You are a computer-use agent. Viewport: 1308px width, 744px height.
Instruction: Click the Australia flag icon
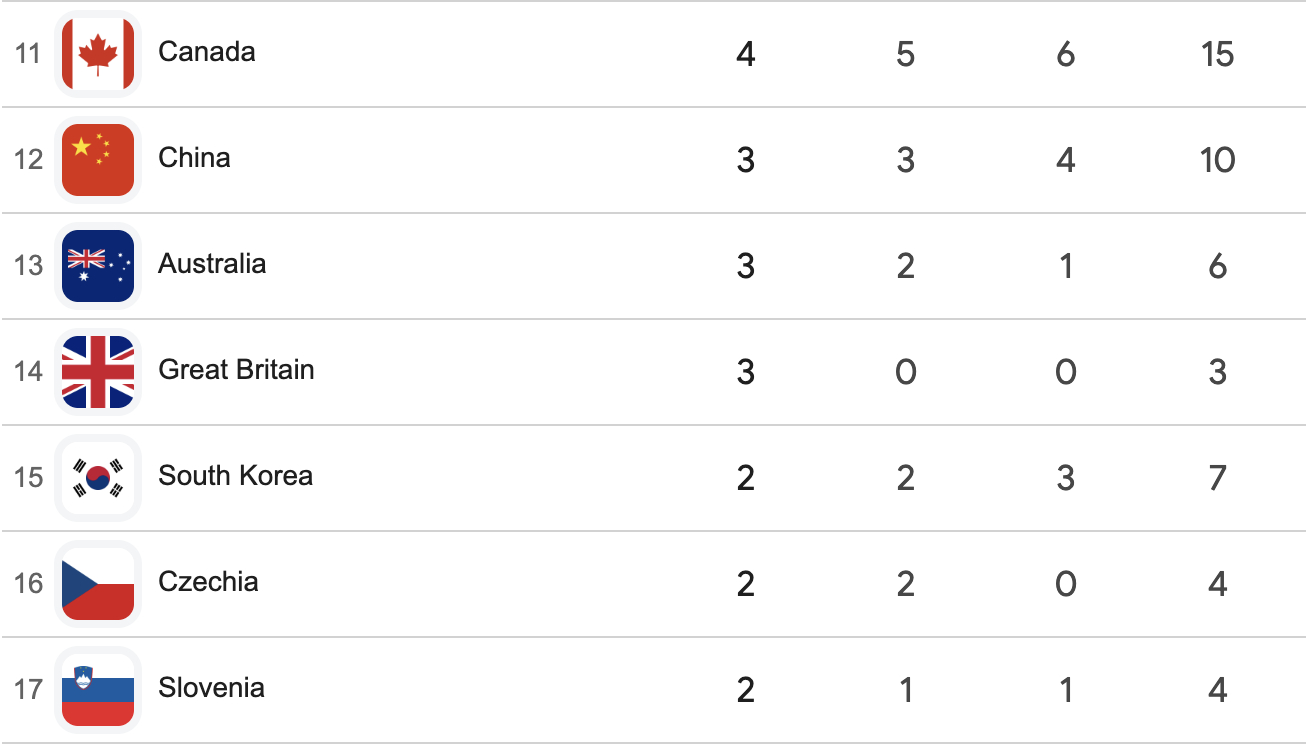(98, 266)
